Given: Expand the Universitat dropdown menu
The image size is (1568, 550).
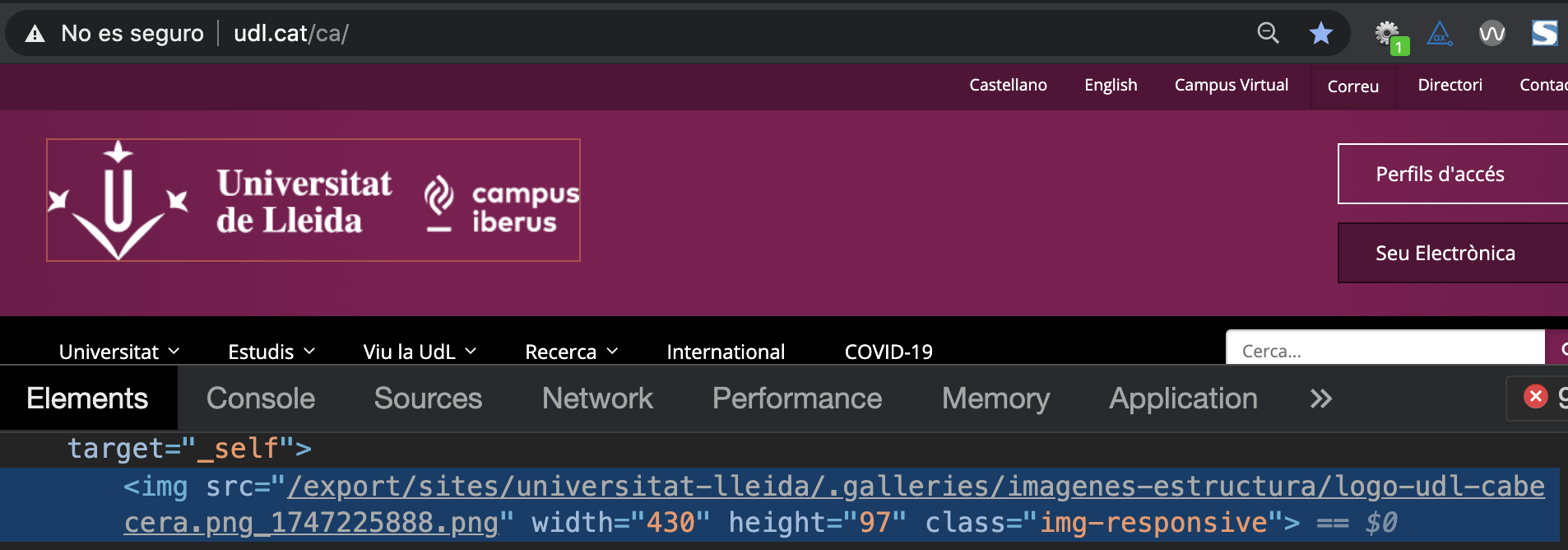Looking at the screenshot, I should pyautogui.click(x=119, y=352).
